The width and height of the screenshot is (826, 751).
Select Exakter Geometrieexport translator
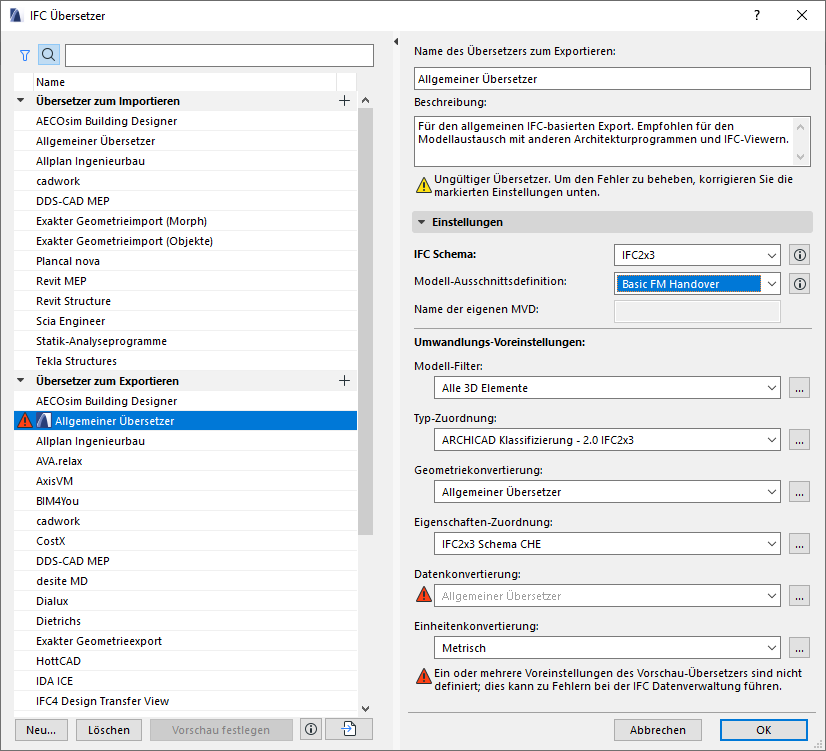(x=185, y=641)
